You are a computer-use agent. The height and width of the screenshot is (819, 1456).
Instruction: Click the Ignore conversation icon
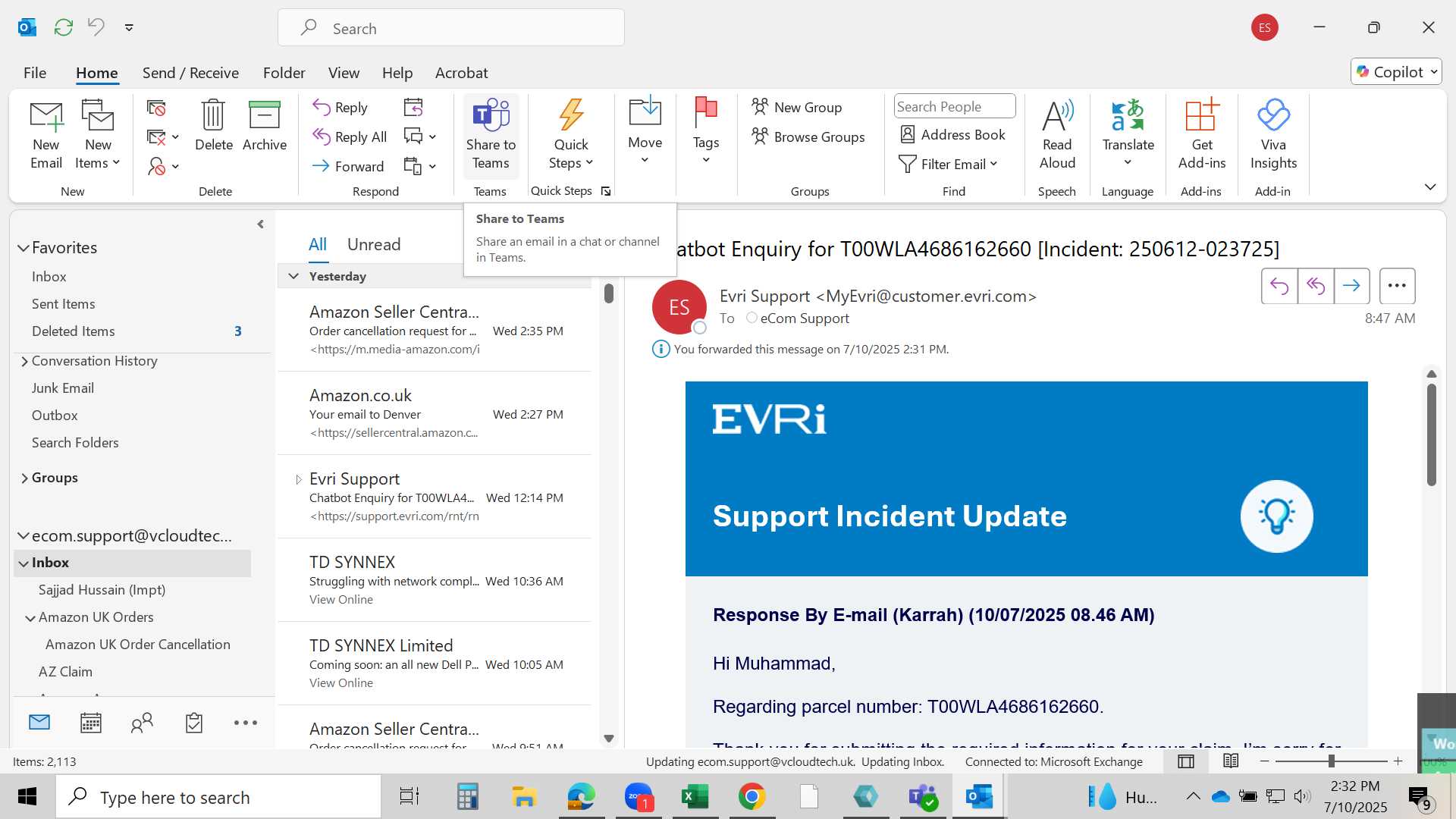(x=156, y=108)
